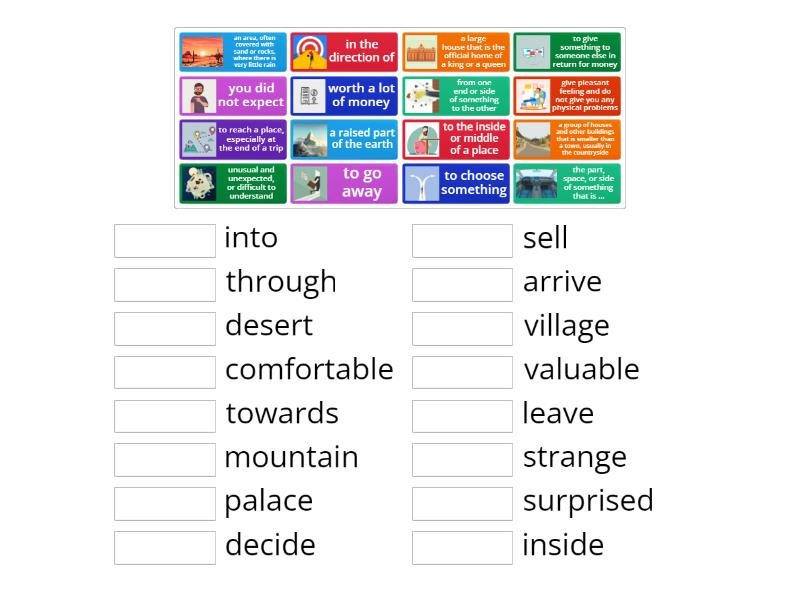The image size is (800, 600).
Task: Choose the answer slot for 'decide'
Action: click(165, 547)
